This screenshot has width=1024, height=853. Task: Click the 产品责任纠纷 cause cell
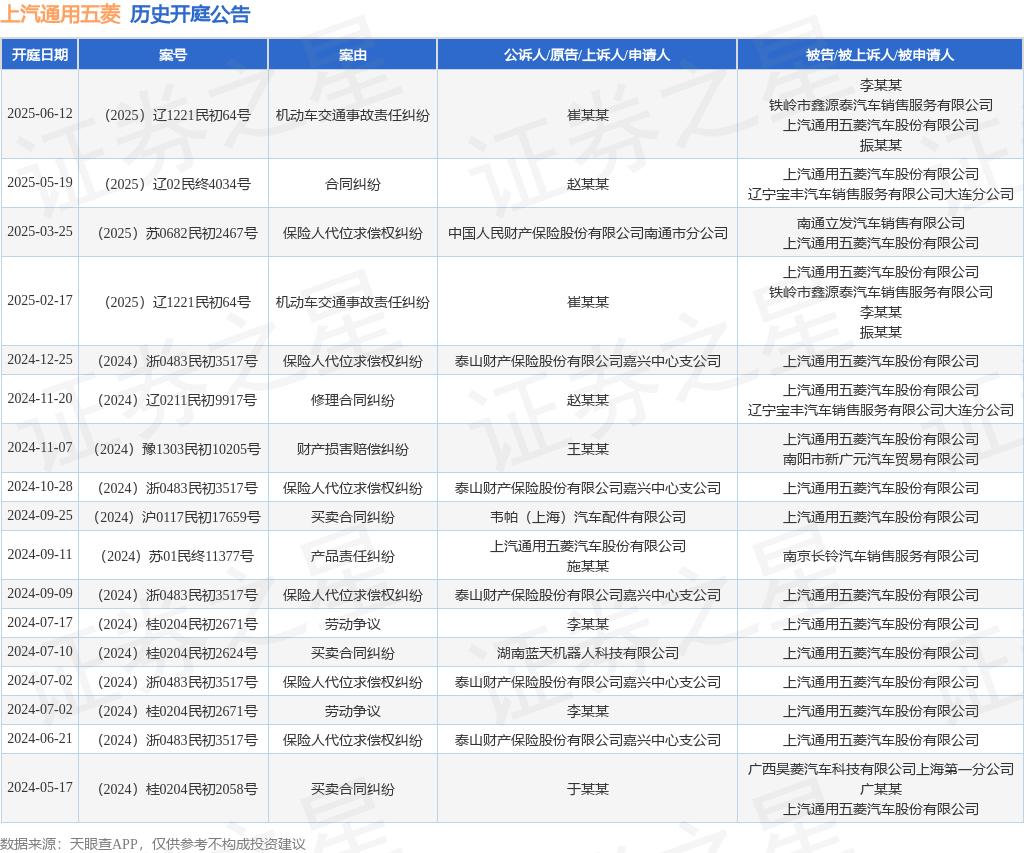click(353, 556)
